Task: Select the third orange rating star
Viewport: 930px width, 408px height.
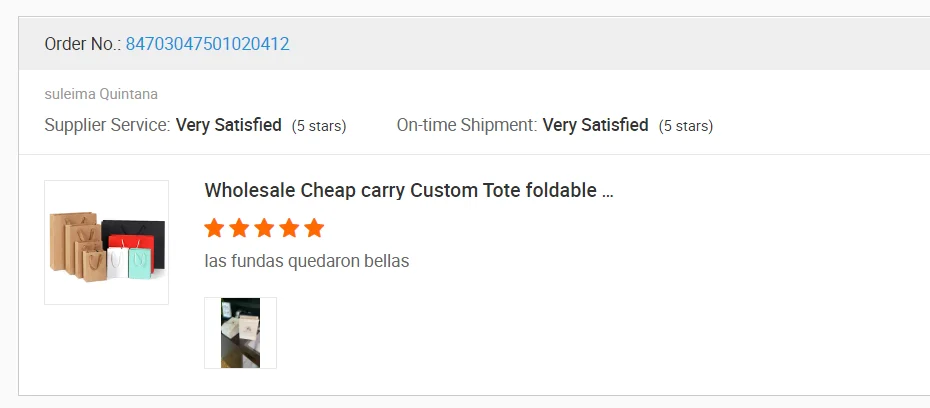Action: coord(264,228)
